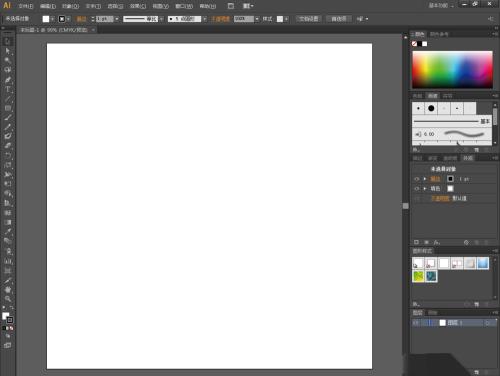500x376 pixels.
Task: Select the Direct Selection tool
Action: pyautogui.click(x=8, y=51)
